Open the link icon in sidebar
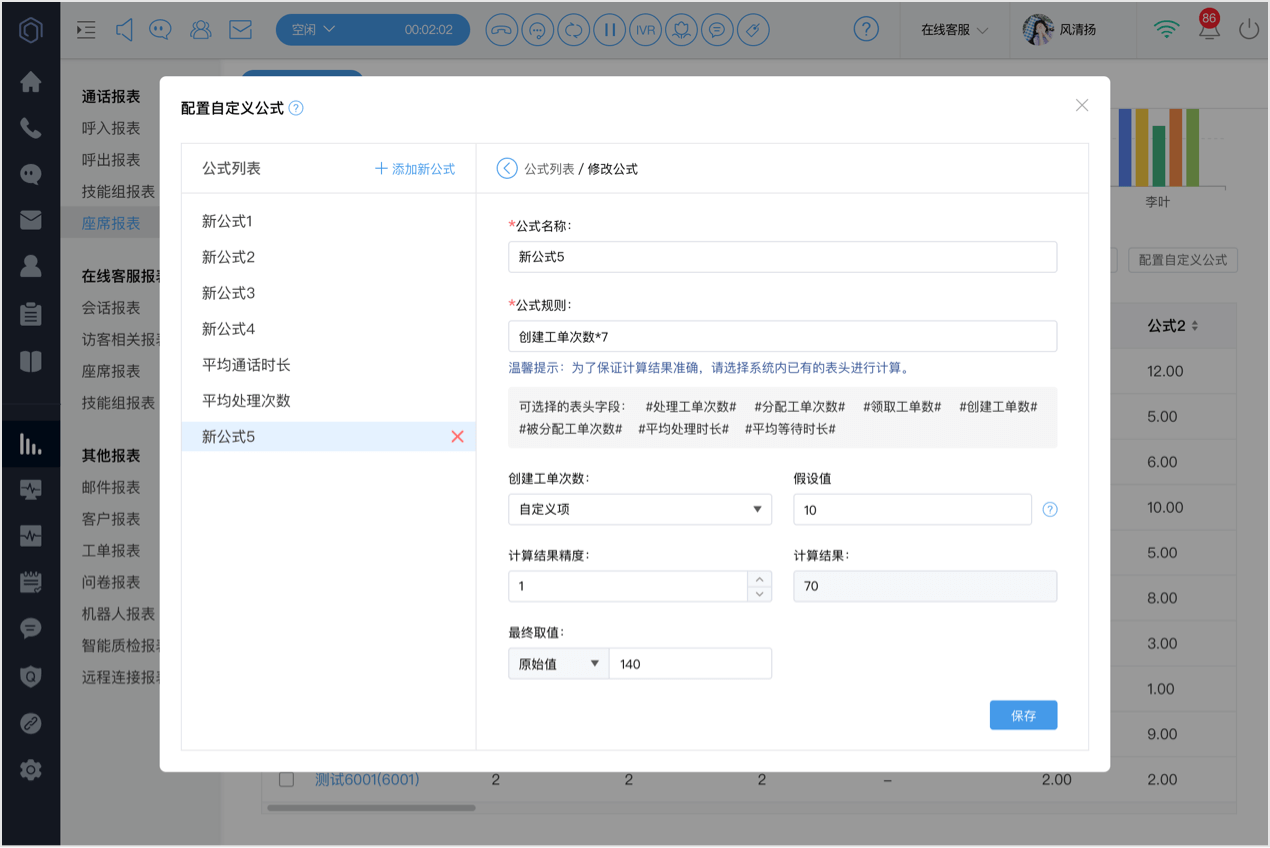 [x=30, y=723]
